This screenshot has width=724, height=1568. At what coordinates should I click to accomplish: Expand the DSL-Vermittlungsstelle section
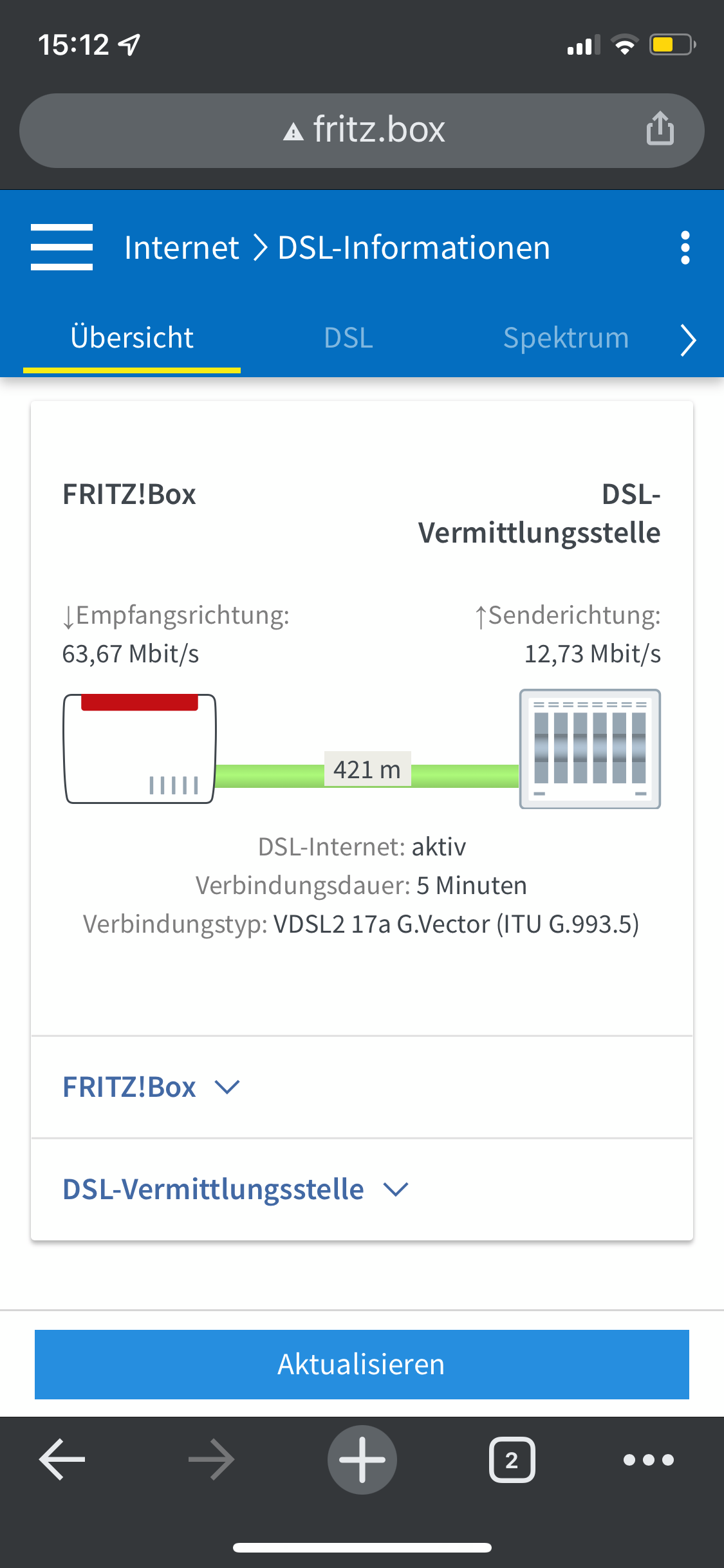click(236, 1190)
